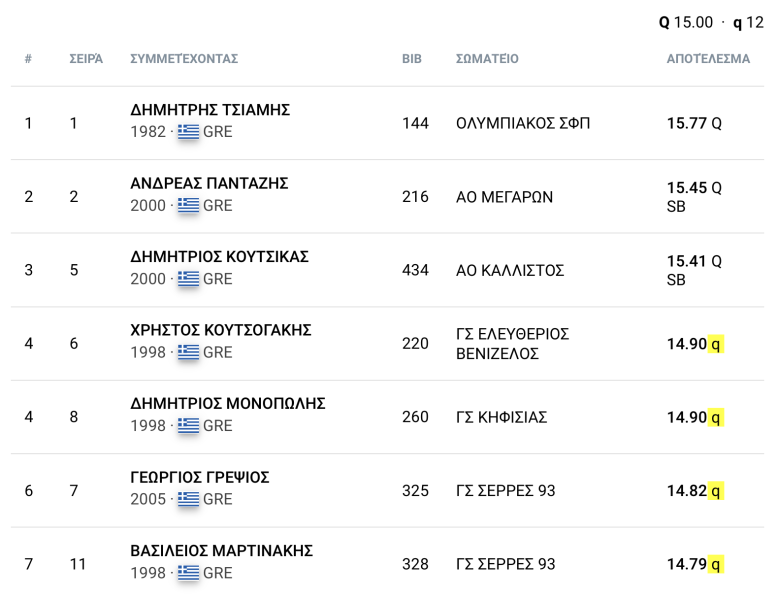Sort by the ΑΠΟΤΕΛΕΣΜΑ column header
The height and width of the screenshot is (600, 777).
point(708,59)
